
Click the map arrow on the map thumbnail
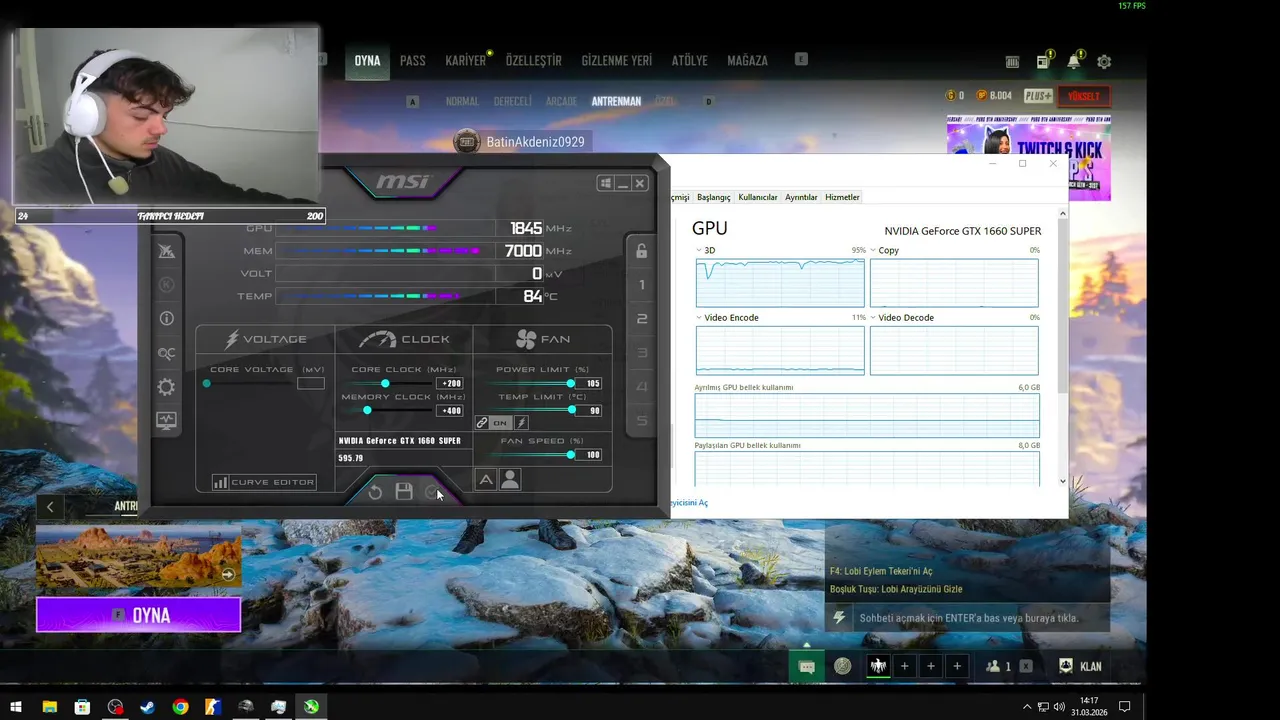pos(229,574)
